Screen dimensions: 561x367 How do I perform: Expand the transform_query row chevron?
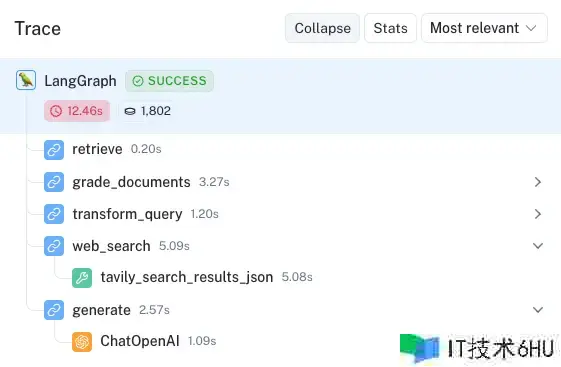[538, 214]
